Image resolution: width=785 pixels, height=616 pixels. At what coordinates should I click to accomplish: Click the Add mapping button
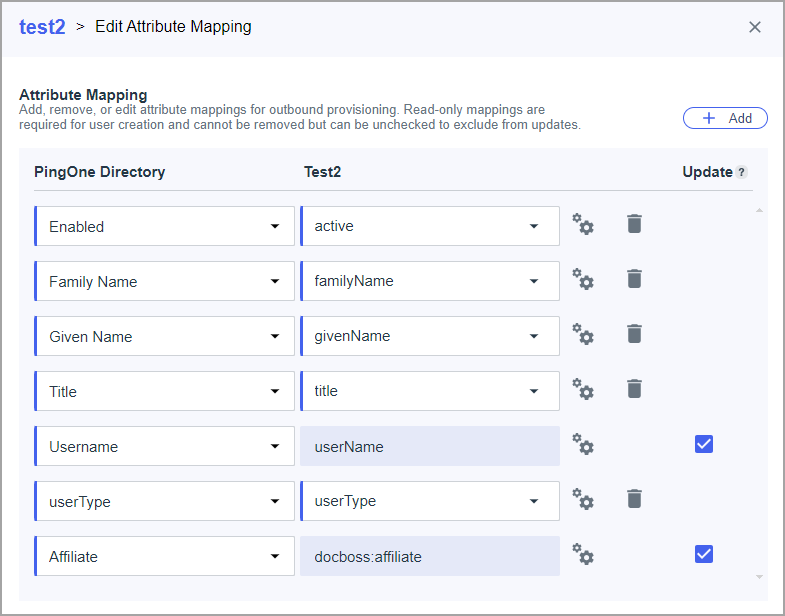pos(725,118)
